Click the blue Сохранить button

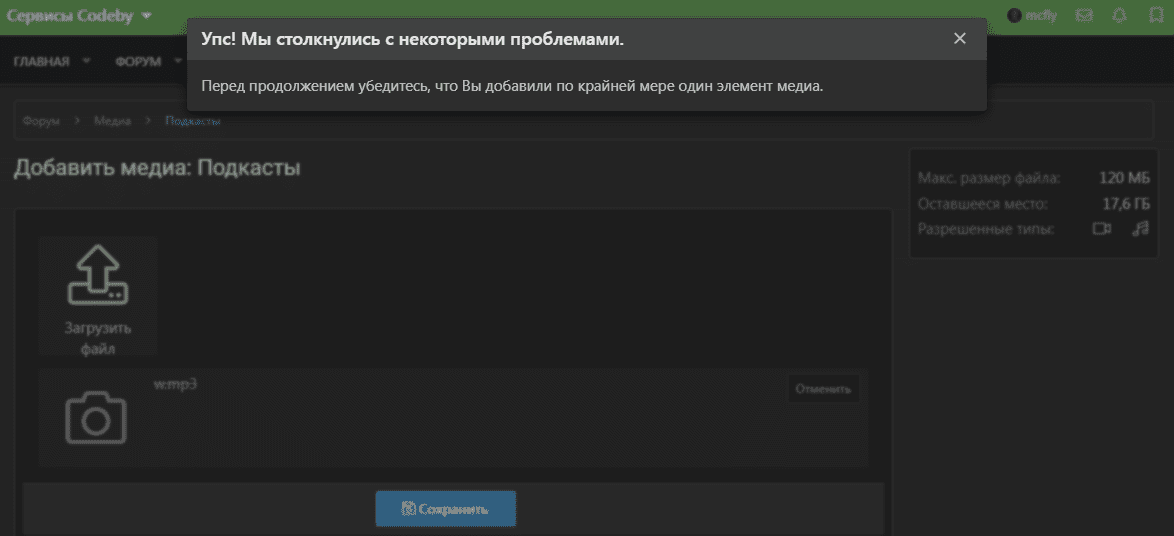pos(445,509)
